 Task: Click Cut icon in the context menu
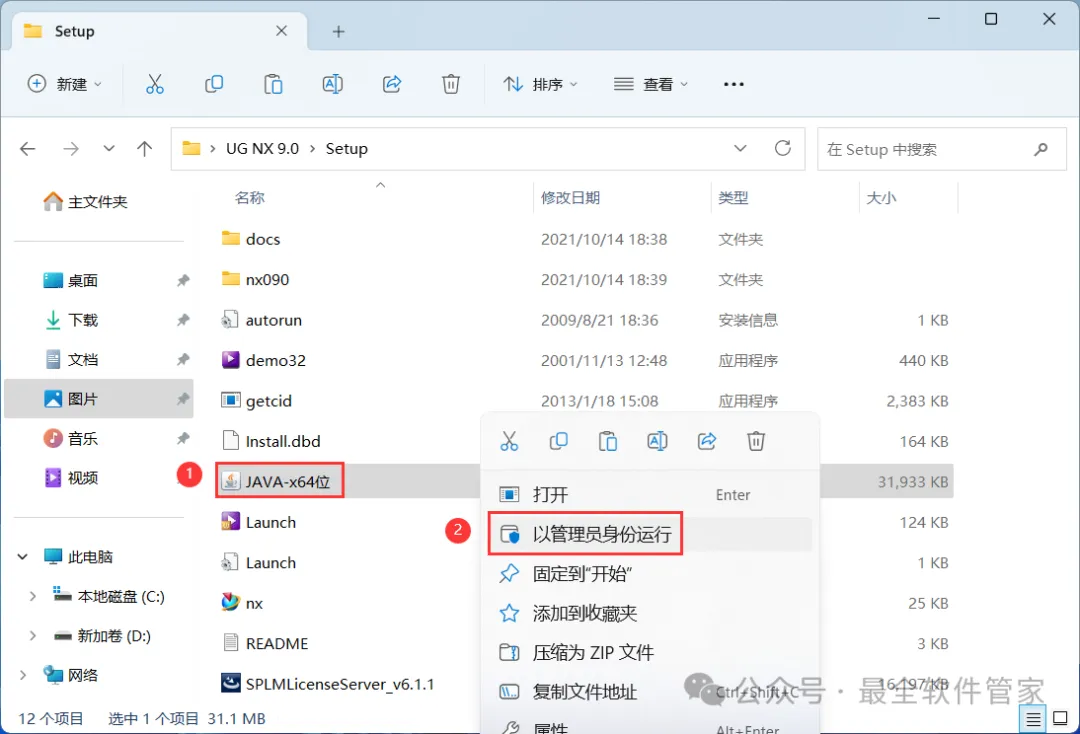coord(509,441)
